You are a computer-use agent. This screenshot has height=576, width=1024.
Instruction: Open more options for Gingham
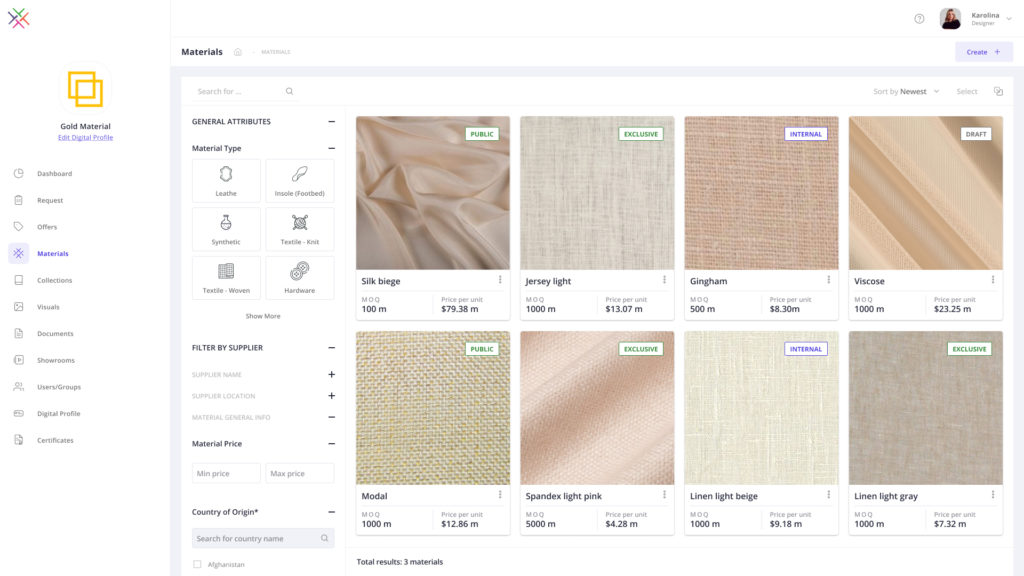[829, 280]
